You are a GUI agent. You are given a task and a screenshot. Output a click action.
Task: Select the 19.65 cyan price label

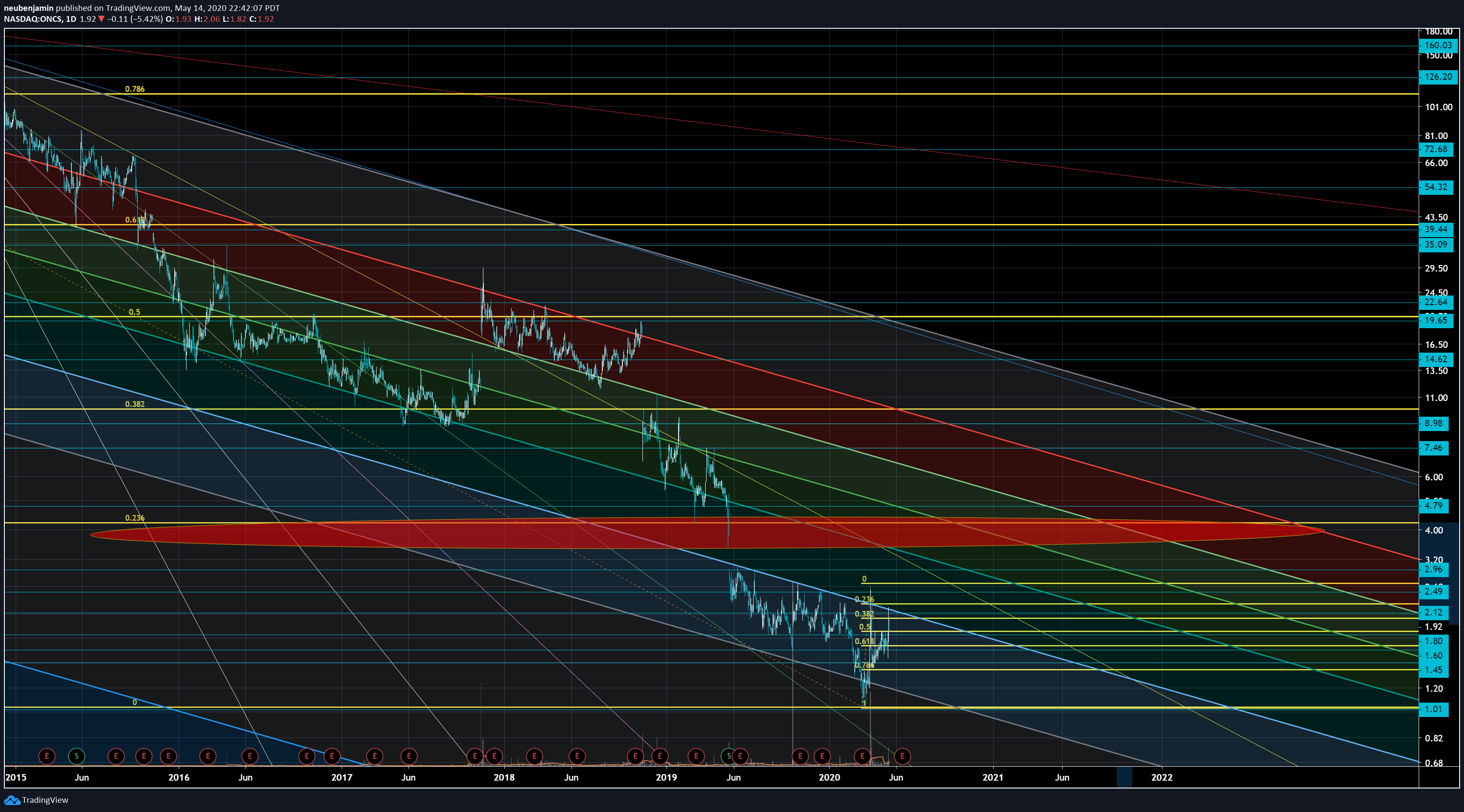[1436, 320]
